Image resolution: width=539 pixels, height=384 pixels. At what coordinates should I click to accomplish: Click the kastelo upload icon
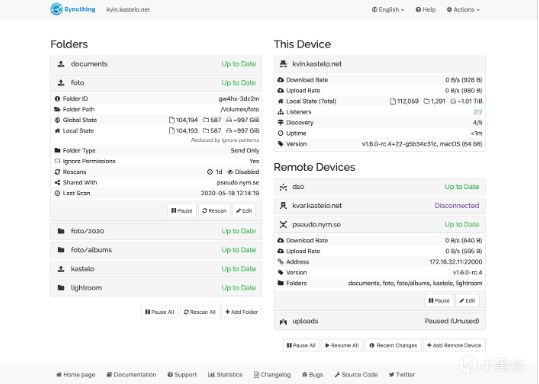(61, 269)
